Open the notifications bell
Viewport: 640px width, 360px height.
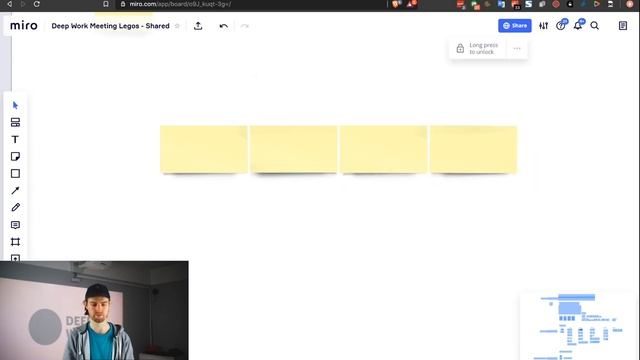(x=578, y=26)
